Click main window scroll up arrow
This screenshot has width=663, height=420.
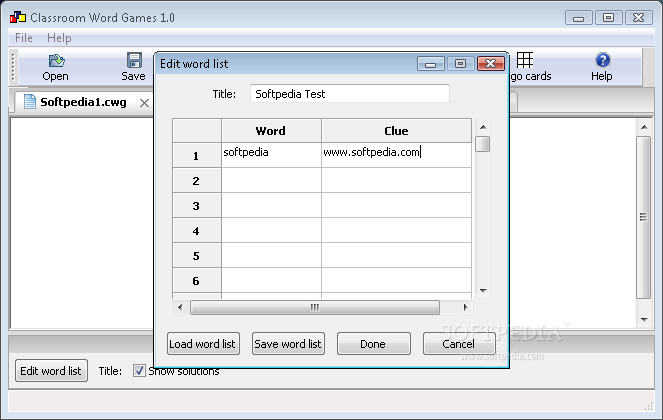click(644, 127)
